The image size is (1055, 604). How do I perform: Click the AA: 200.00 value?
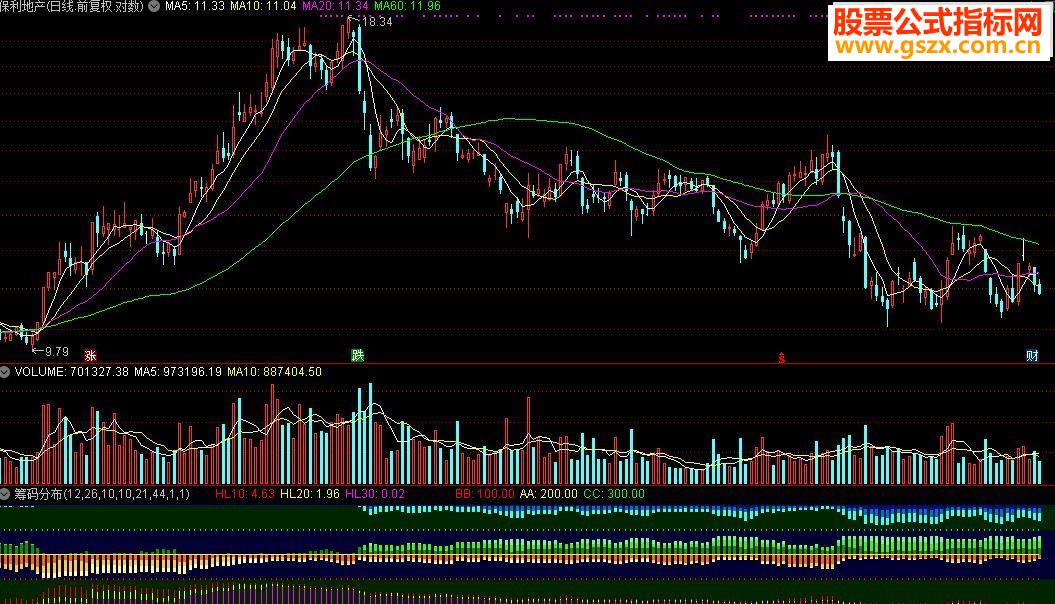(548, 494)
